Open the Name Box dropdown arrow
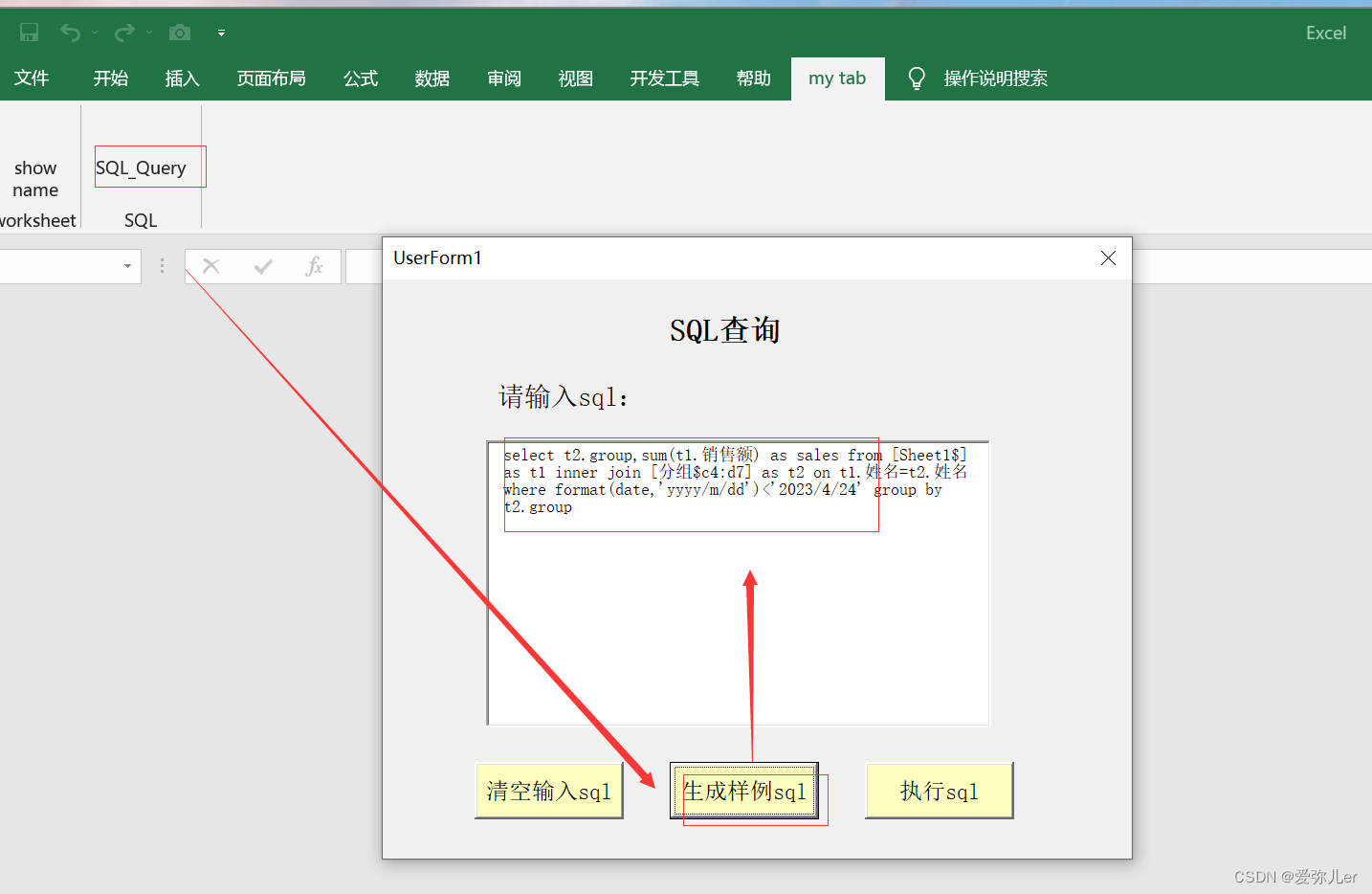Screen dimensions: 1372x894 (x=127, y=266)
